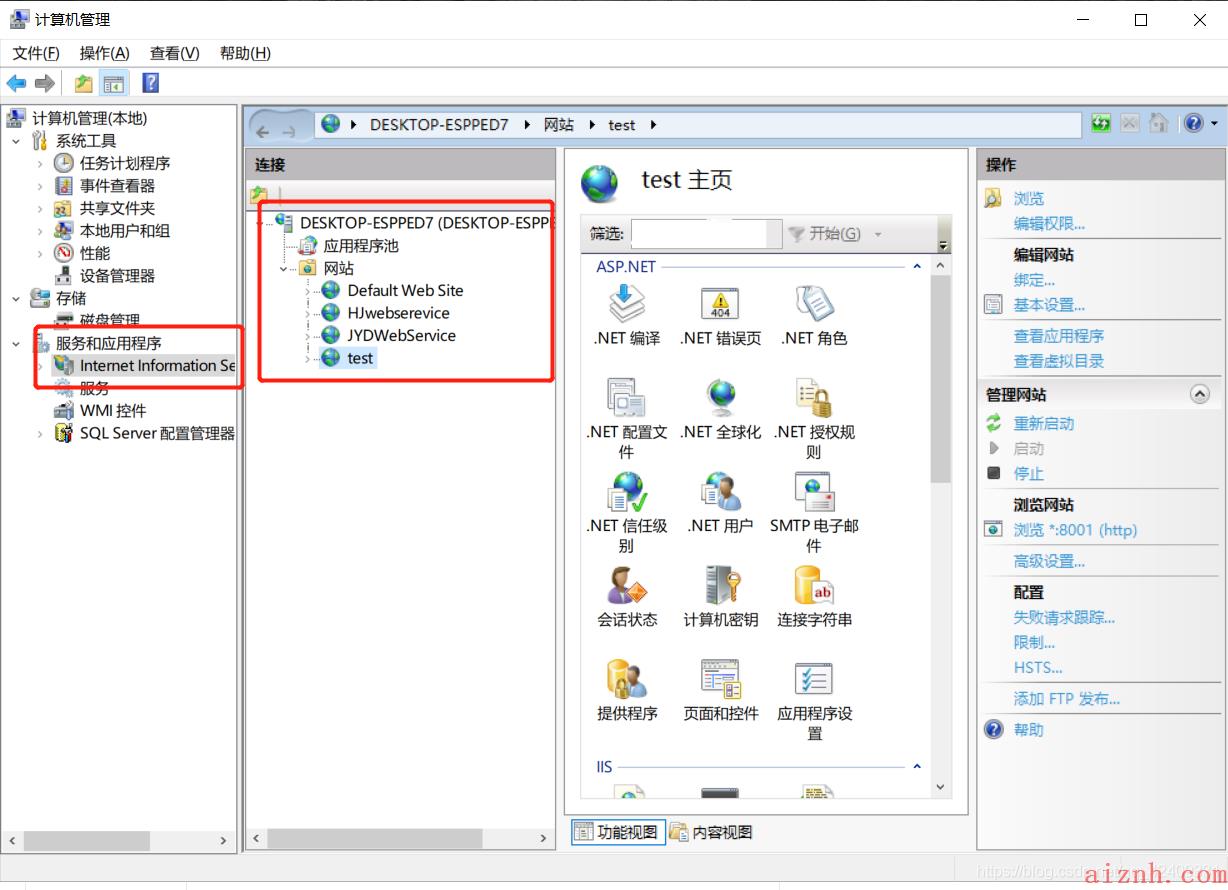Open the 页面和控件 icon
The height and width of the screenshot is (890, 1228).
[720, 679]
